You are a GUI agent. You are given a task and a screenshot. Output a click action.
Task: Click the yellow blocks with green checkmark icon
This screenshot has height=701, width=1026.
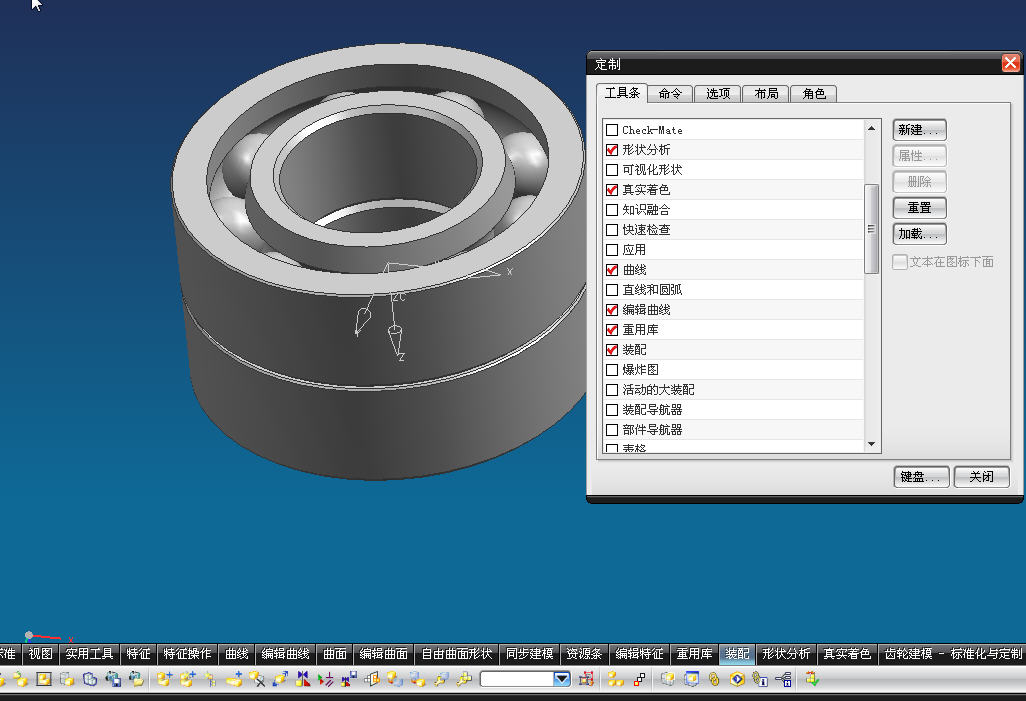(812, 679)
